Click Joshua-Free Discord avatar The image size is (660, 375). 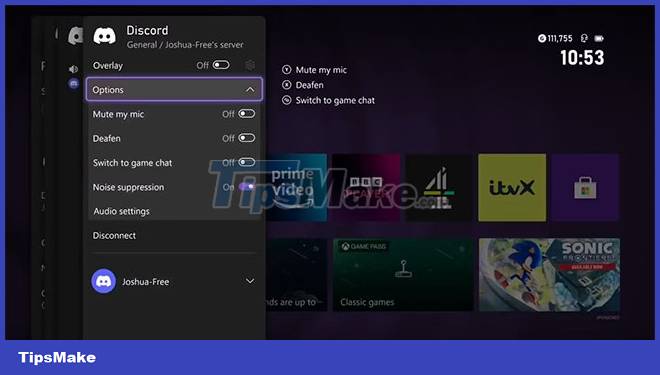(x=104, y=281)
